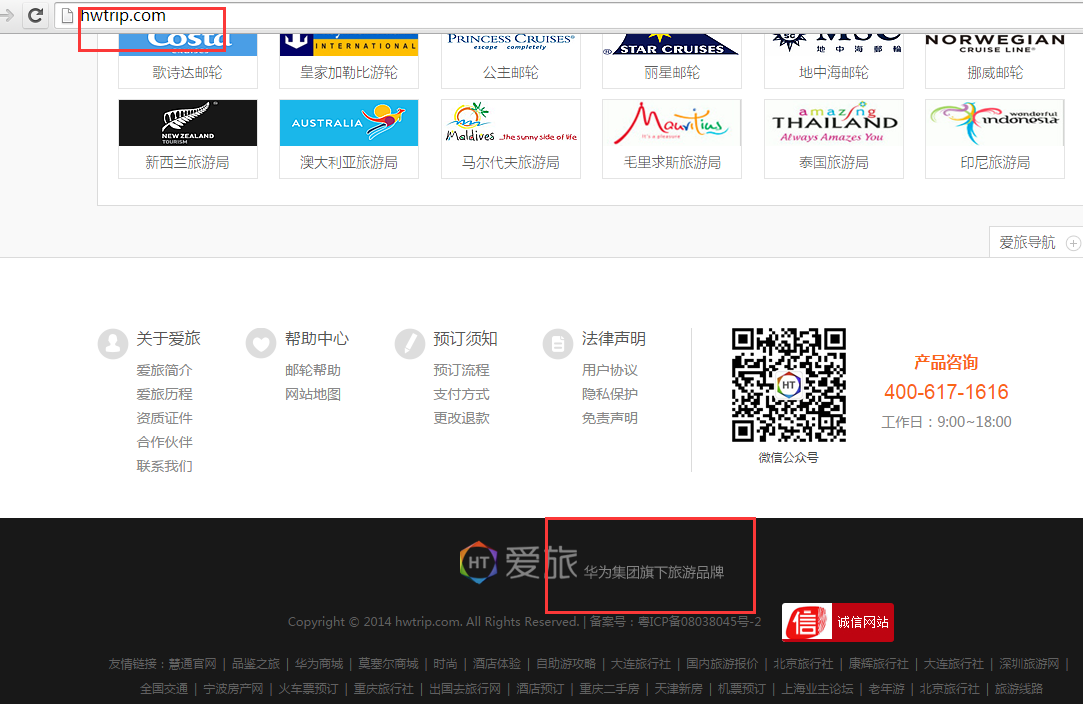Screen dimensions: 1083x704
Task: Open the 慧通官网 friendly link
Action: click(193, 664)
